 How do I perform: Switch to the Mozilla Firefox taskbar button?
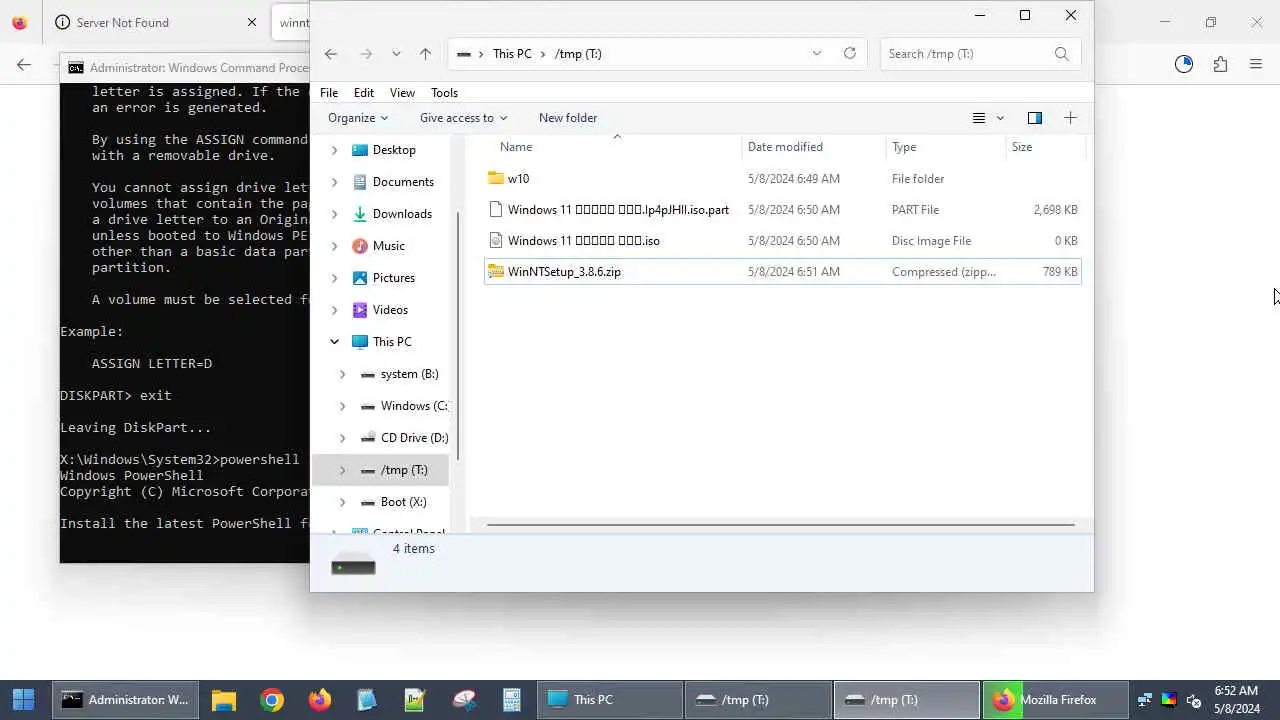pyautogui.click(x=1055, y=700)
